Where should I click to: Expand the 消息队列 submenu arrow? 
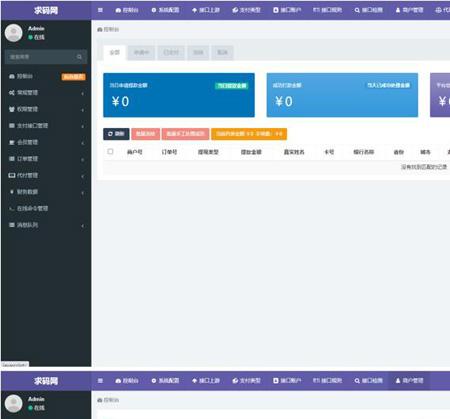[82, 226]
